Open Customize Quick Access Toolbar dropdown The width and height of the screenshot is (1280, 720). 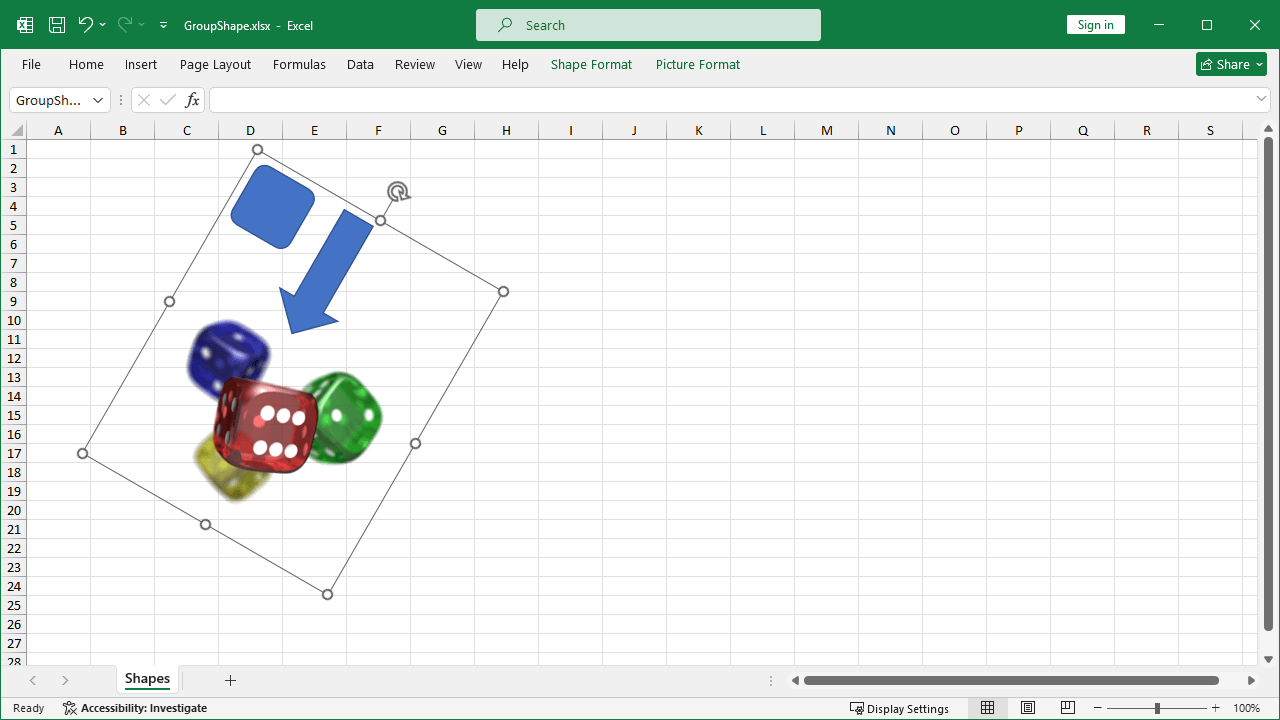pyautogui.click(x=164, y=25)
